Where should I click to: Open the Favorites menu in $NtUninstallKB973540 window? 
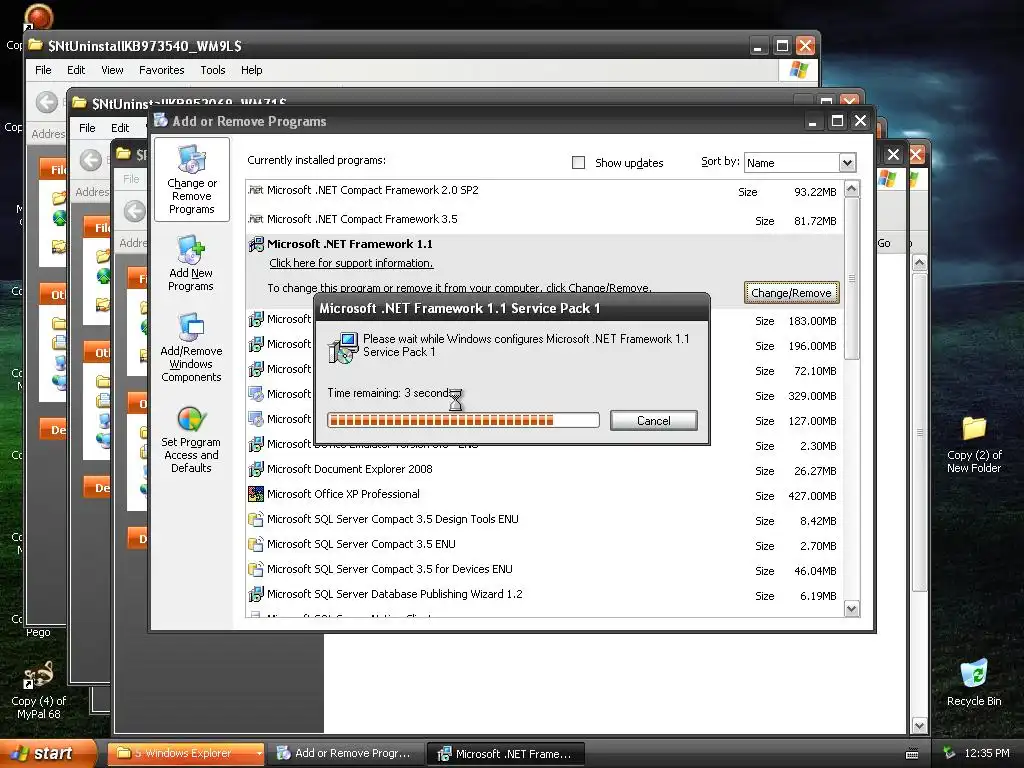pos(161,70)
